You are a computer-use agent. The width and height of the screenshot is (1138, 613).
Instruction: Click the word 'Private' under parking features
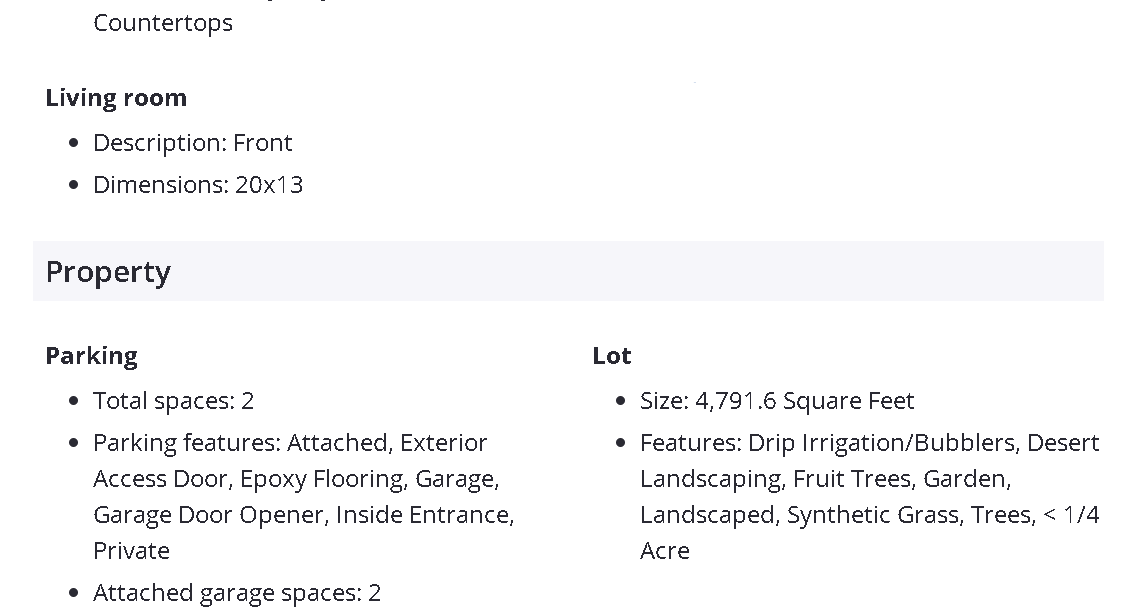[131, 551]
